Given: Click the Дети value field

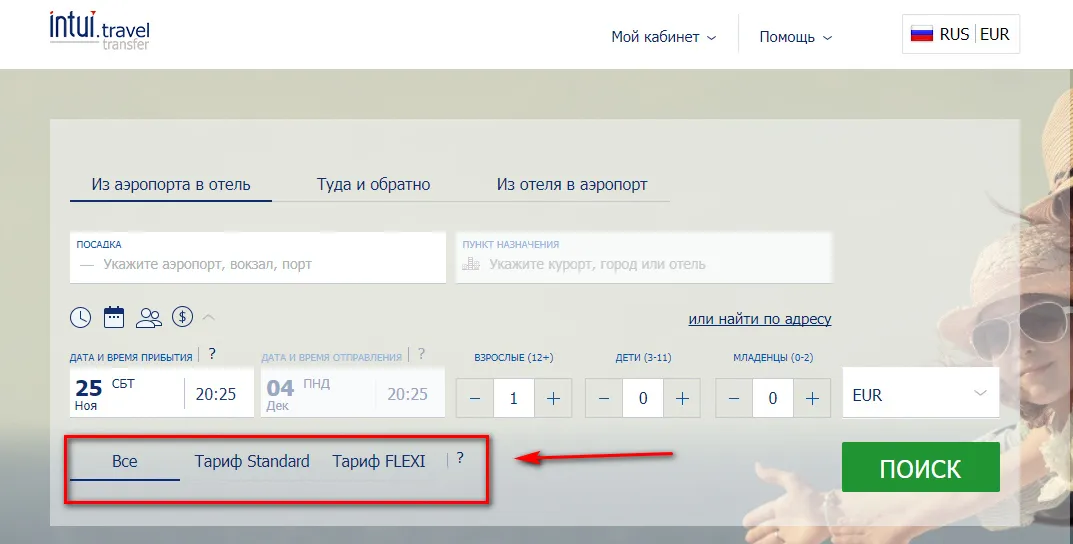Looking at the screenshot, I should coord(643,398).
